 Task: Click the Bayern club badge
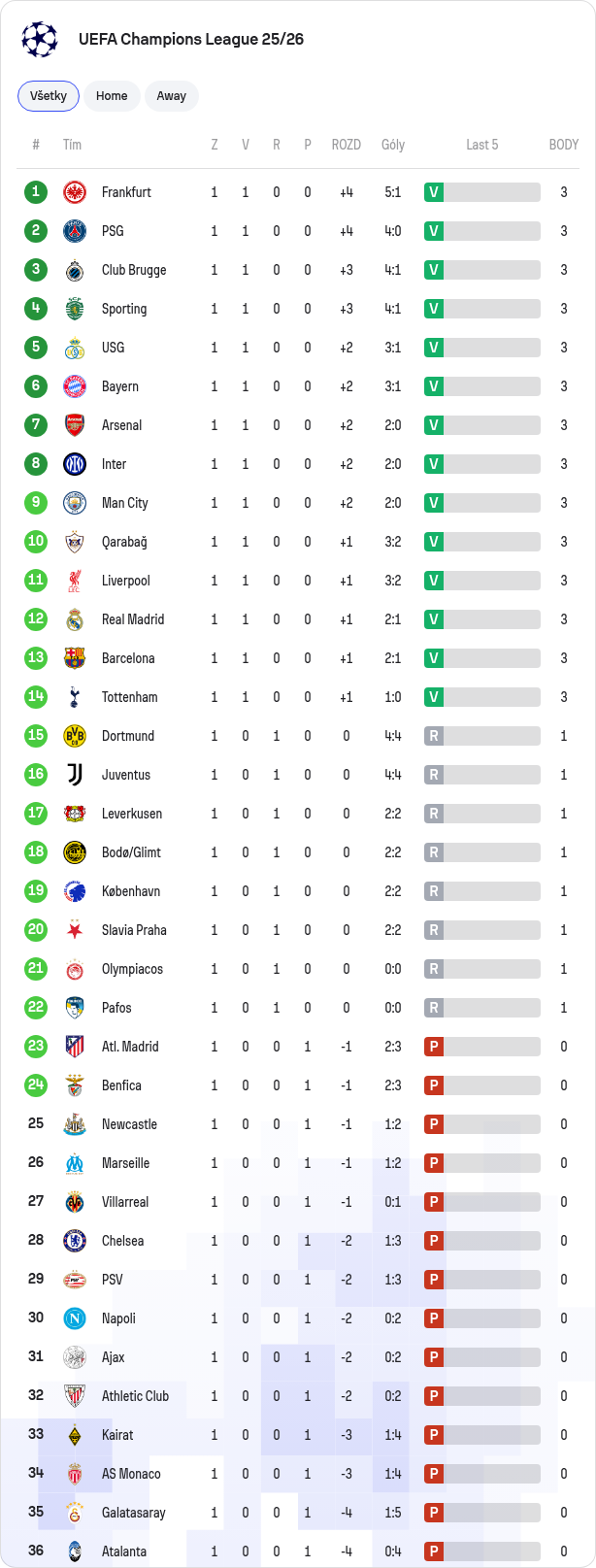pos(75,386)
